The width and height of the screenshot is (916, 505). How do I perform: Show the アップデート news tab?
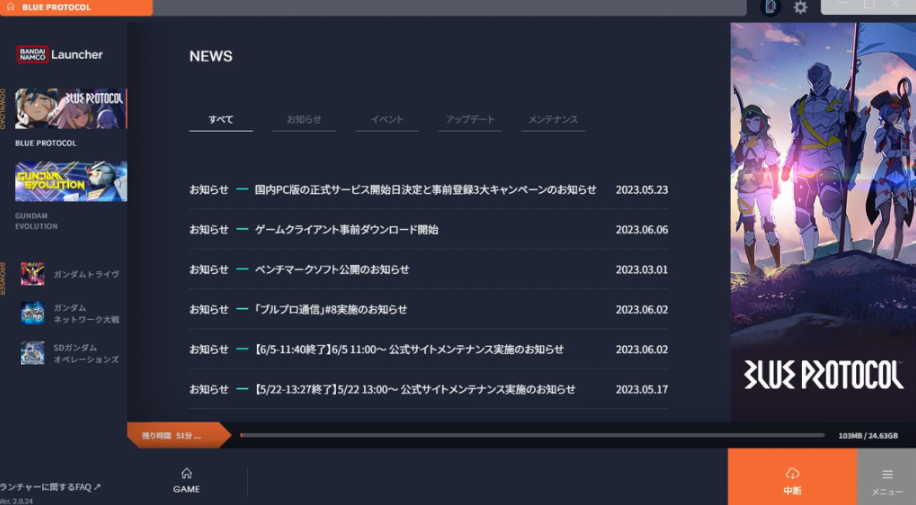pos(470,120)
